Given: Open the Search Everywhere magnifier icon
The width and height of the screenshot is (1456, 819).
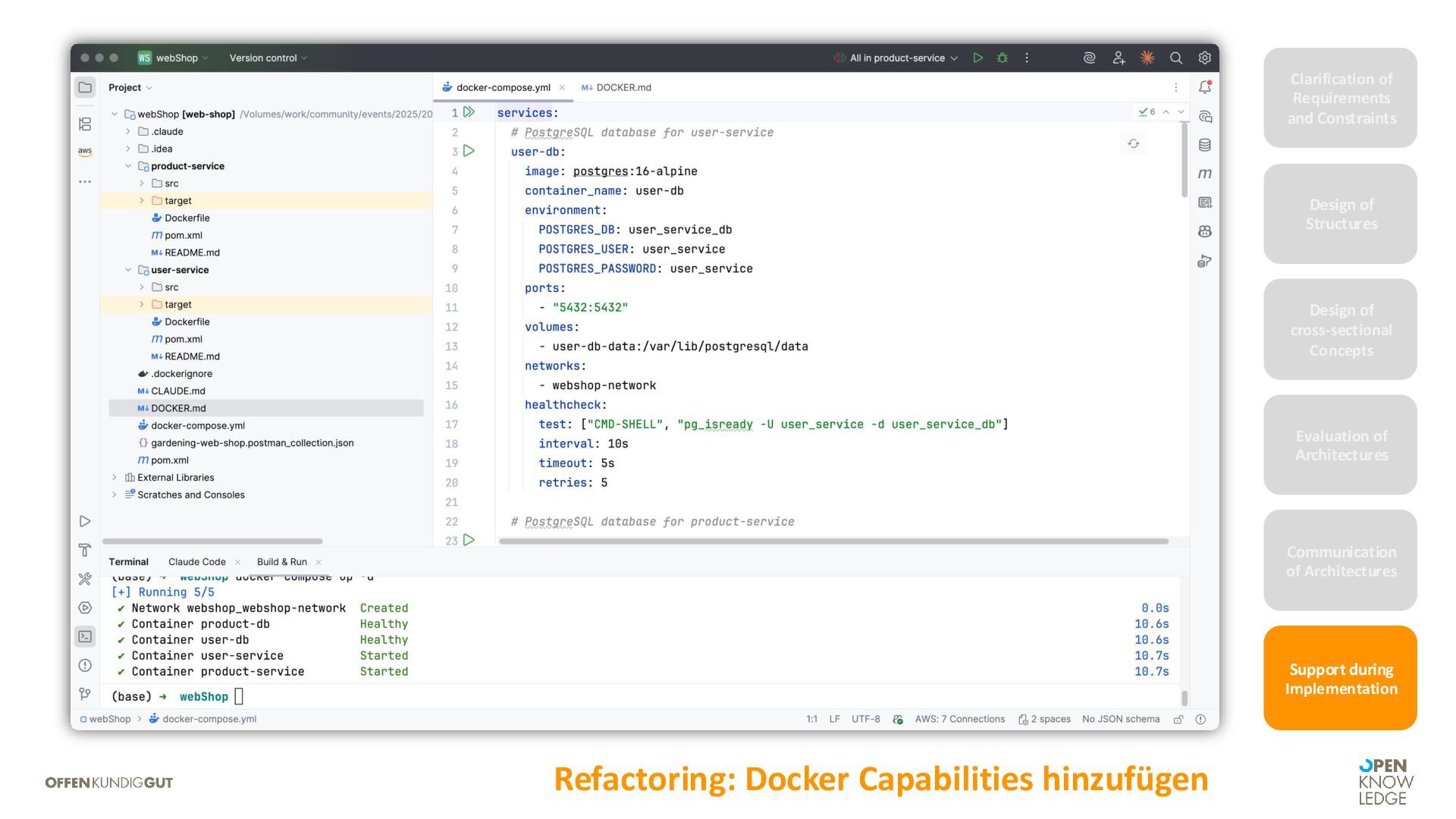Looking at the screenshot, I should 1175,58.
